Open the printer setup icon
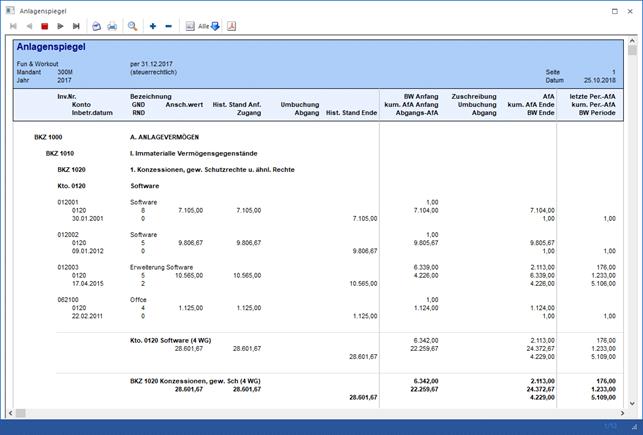 97,26
